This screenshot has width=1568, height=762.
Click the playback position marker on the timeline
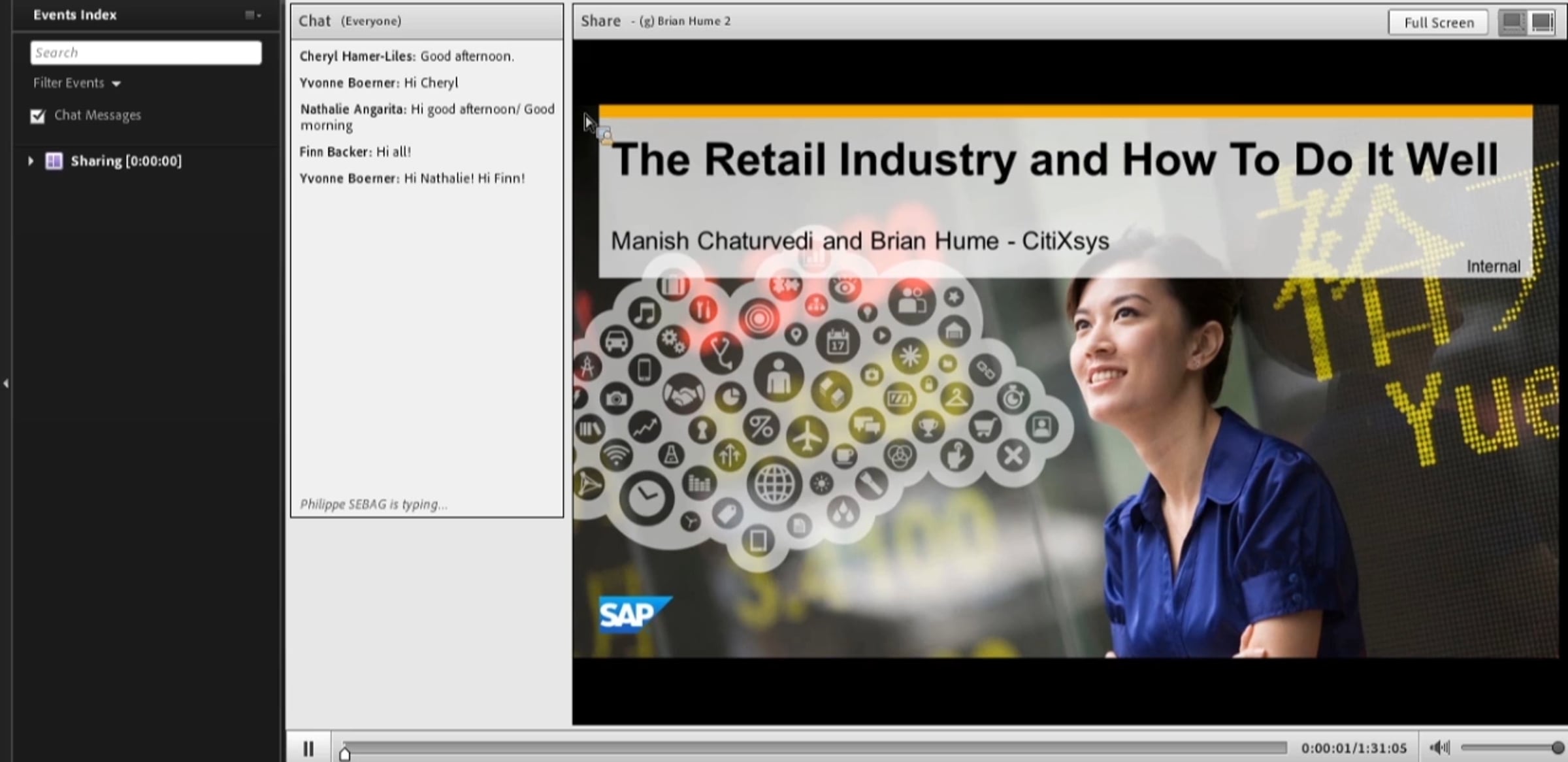345,754
